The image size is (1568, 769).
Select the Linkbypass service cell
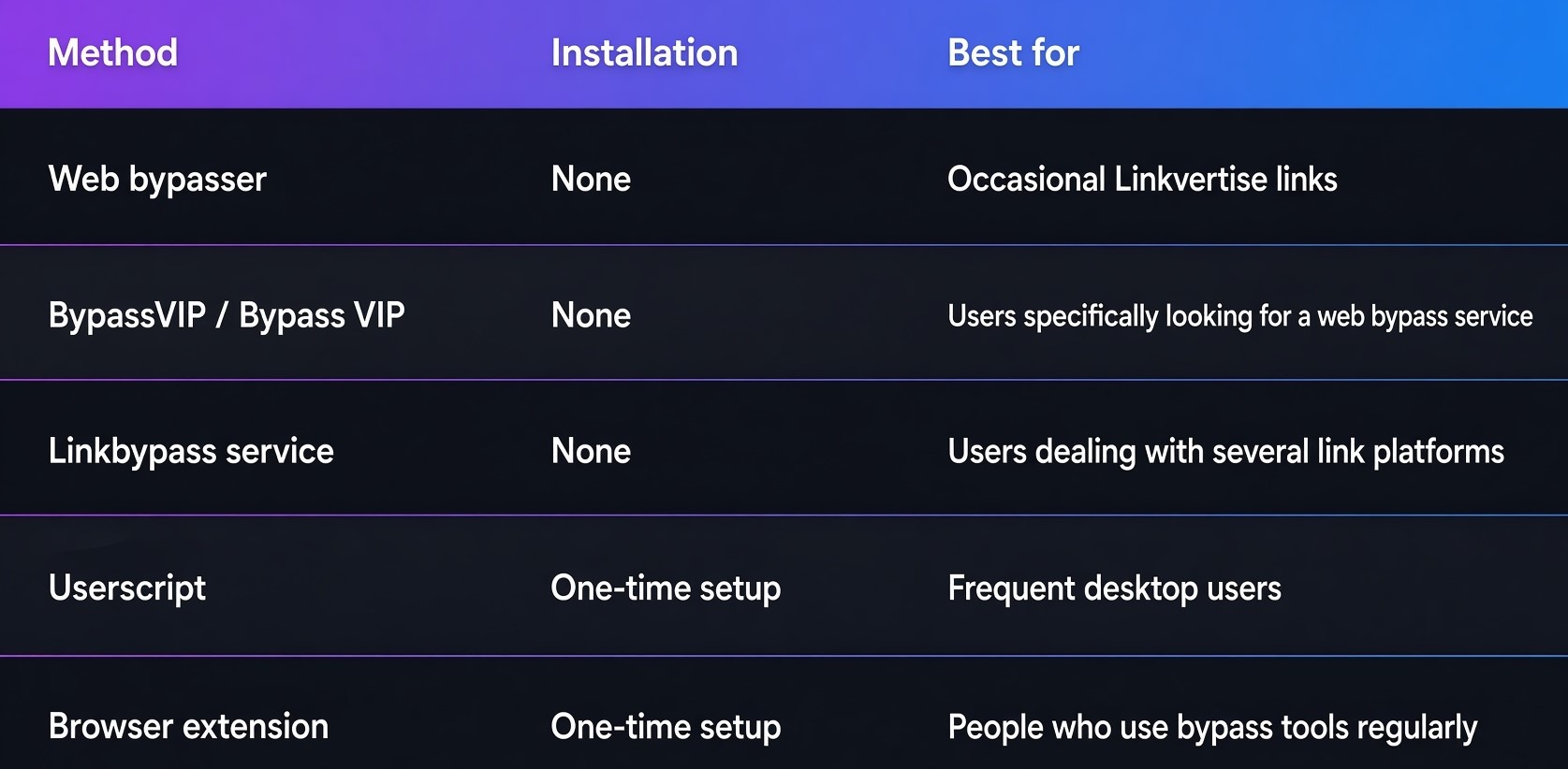pyautogui.click(x=191, y=452)
